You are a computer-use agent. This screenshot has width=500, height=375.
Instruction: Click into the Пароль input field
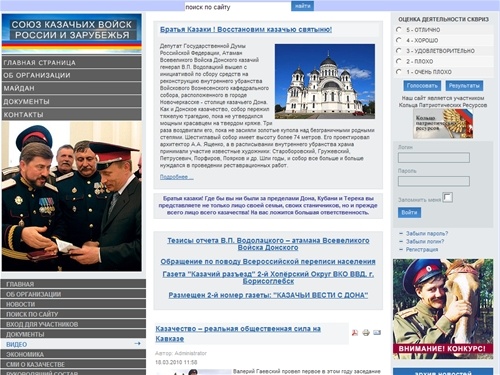[x=434, y=181]
